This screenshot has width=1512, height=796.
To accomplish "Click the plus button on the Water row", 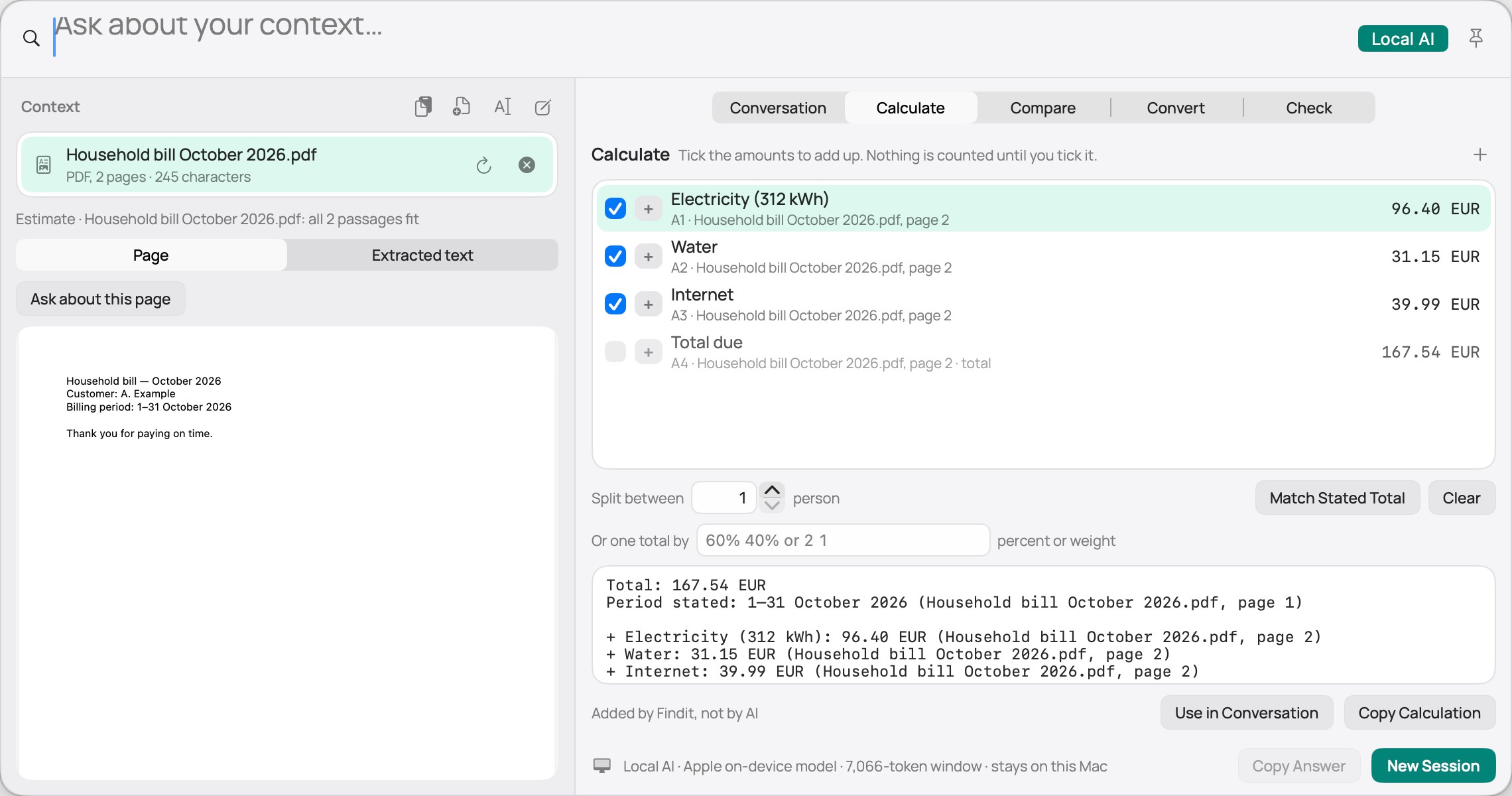I will tap(649, 257).
